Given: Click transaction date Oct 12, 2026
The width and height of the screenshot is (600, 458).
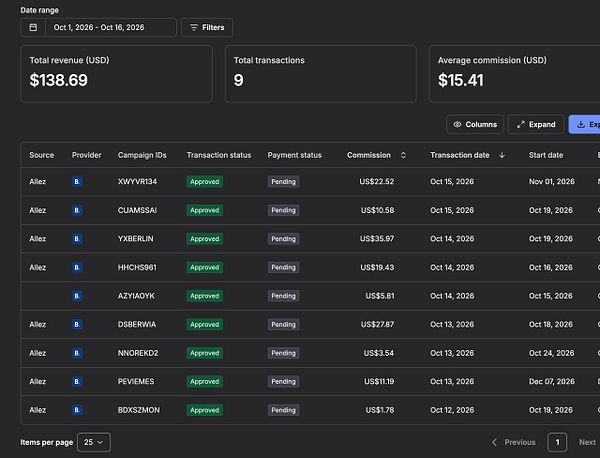Looking at the screenshot, I should [x=452, y=410].
